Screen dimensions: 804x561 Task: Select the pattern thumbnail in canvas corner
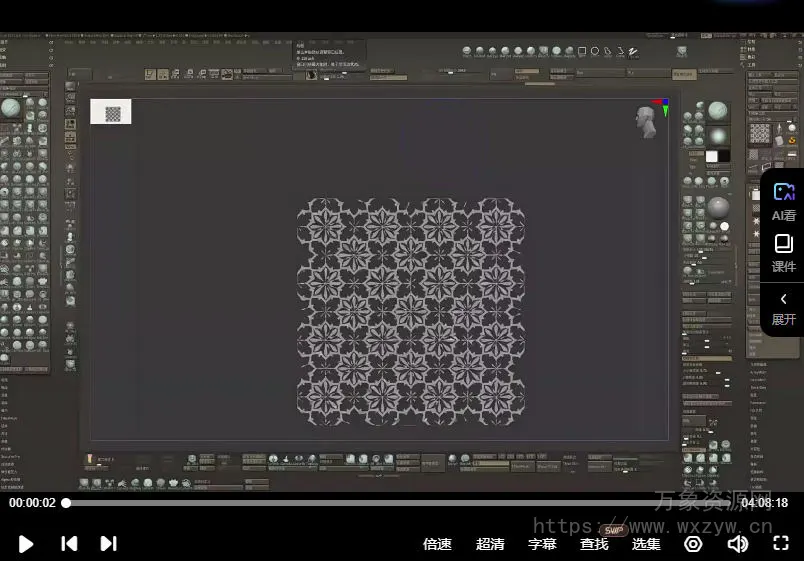coord(111,113)
